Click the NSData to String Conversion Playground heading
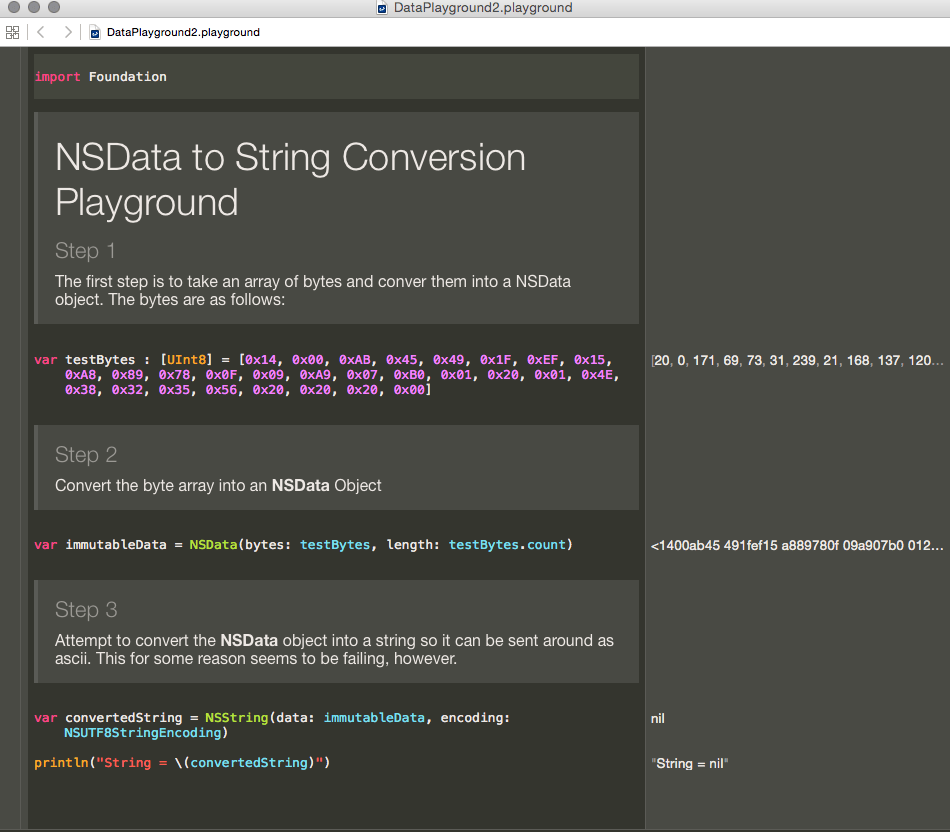Viewport: 950px width, 832px height. click(290, 179)
